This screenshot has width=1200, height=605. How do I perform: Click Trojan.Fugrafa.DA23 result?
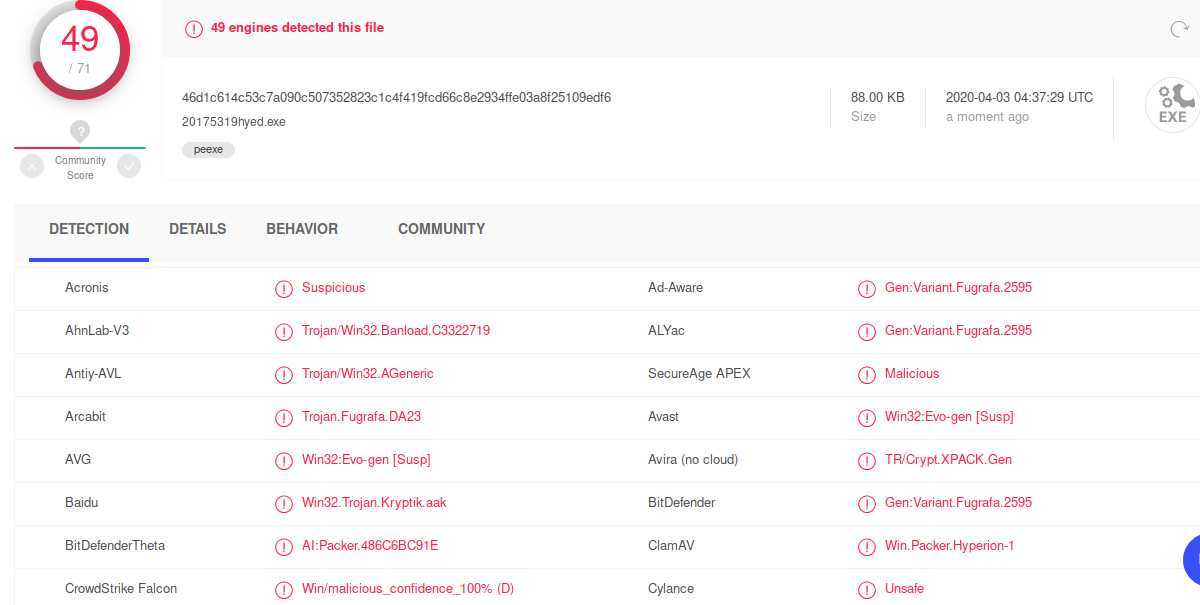(x=362, y=417)
